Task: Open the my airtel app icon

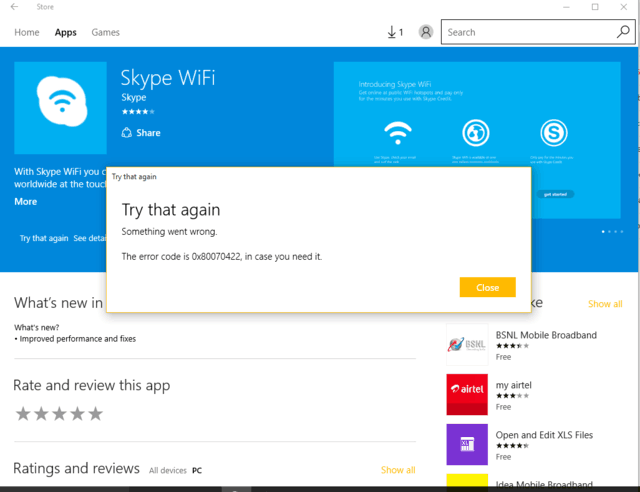Action: point(466,394)
